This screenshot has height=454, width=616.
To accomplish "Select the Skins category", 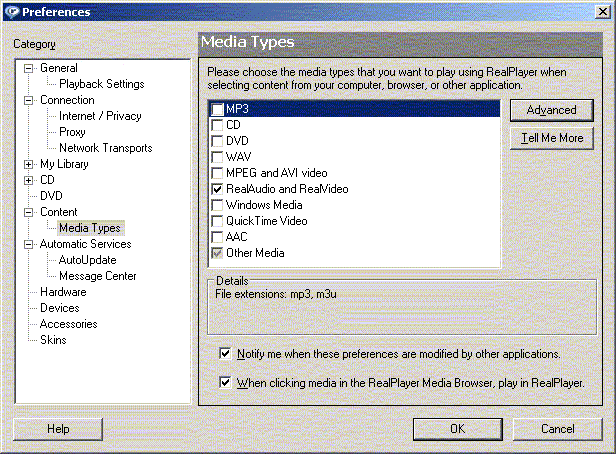I will pyautogui.click(x=53, y=340).
